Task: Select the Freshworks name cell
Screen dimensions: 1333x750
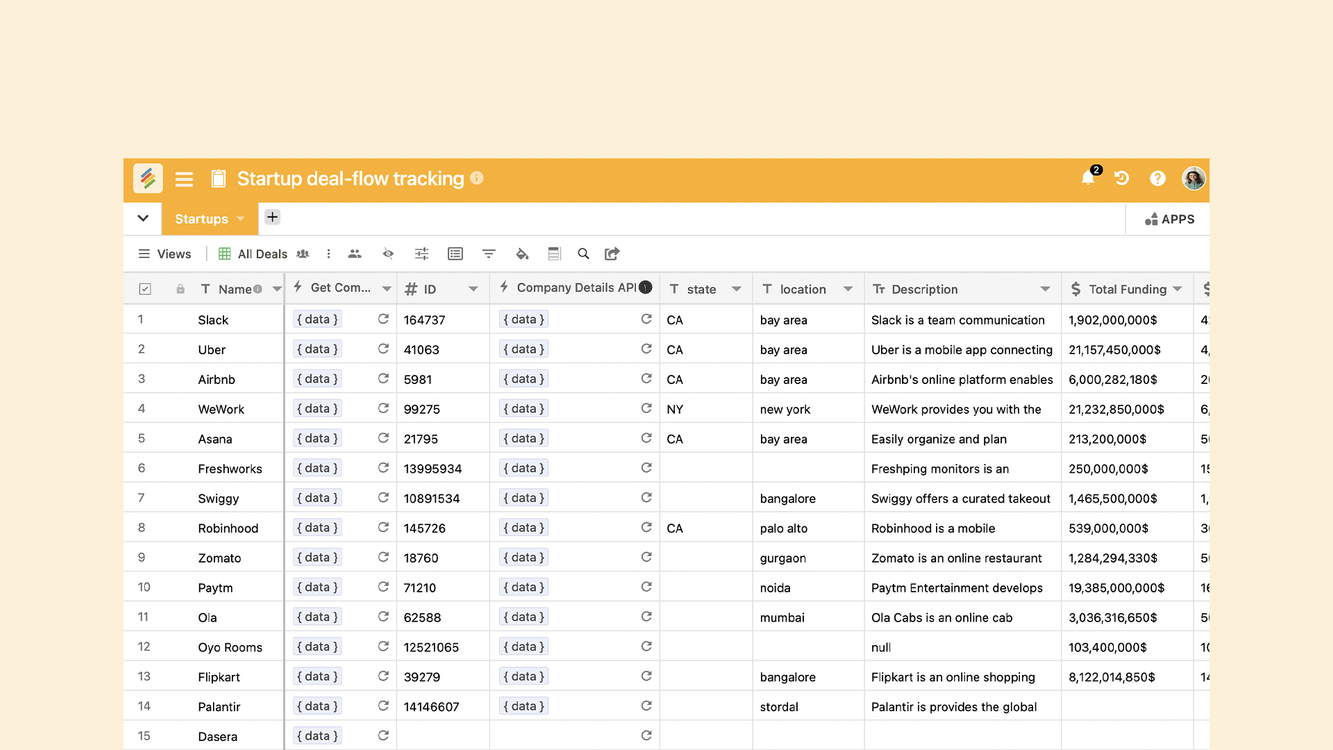Action: 230,468
